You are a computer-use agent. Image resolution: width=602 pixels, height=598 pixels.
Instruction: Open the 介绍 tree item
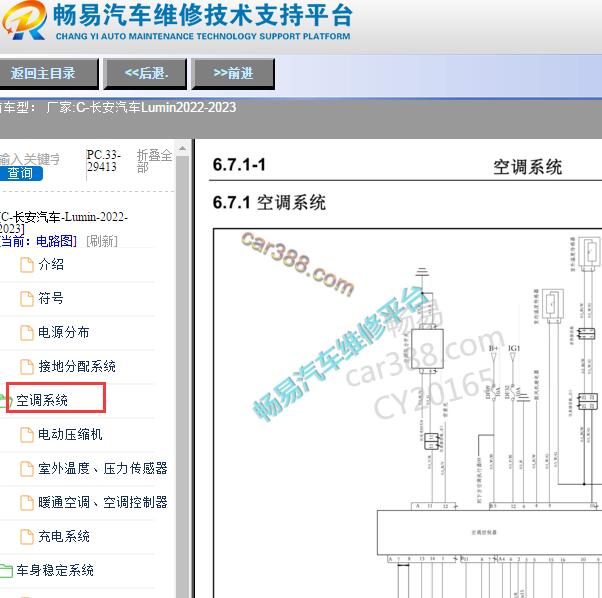(x=51, y=264)
